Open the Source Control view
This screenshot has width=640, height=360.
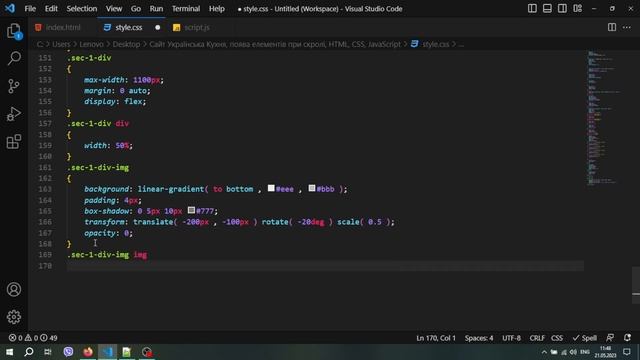click(14, 86)
